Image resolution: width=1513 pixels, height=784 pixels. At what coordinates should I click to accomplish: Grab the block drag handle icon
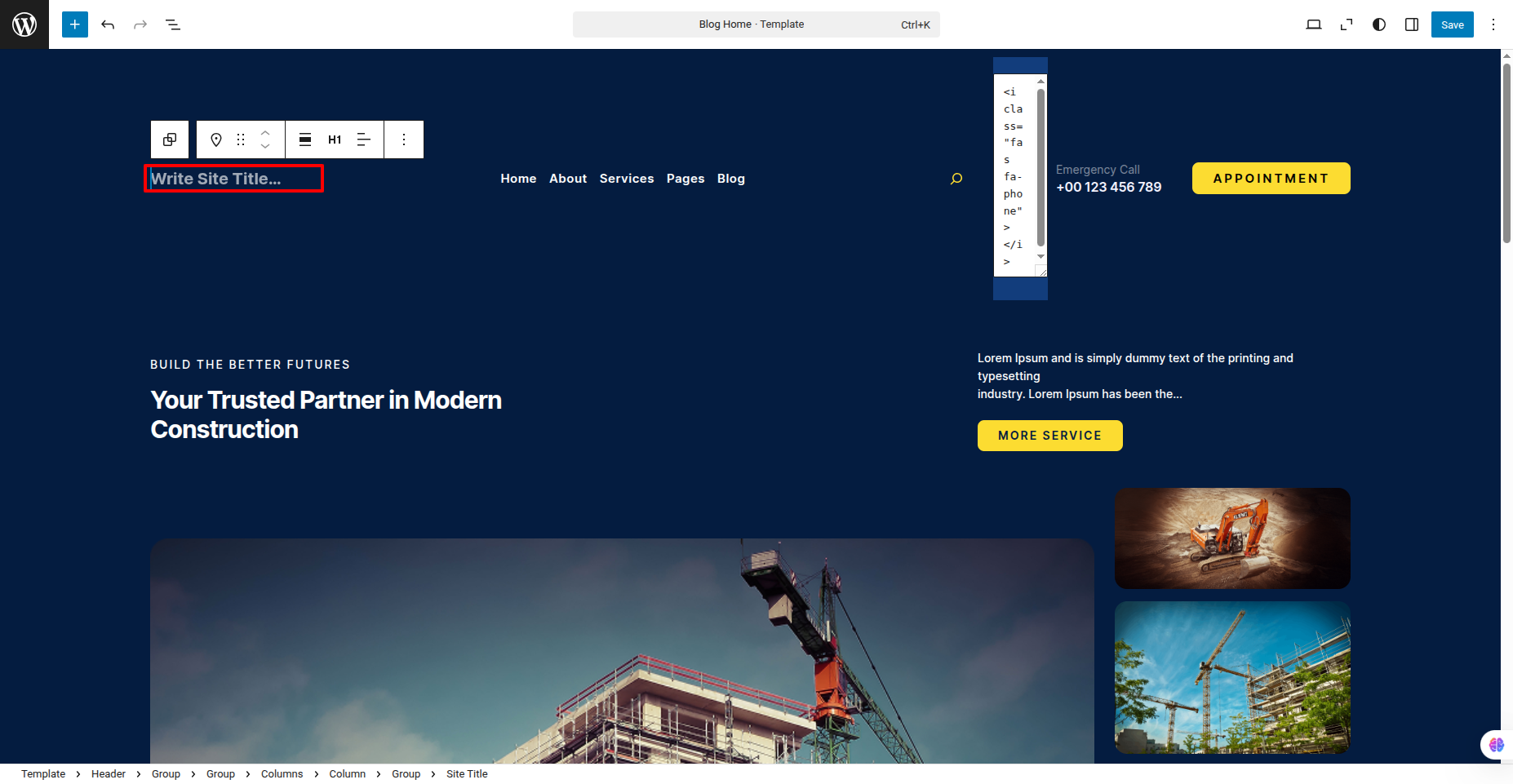[241, 140]
